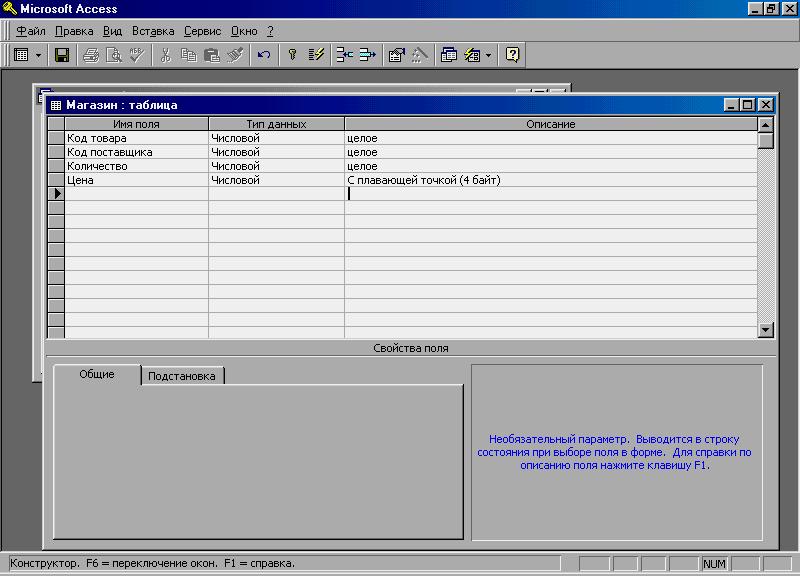The width and height of the screenshot is (800, 576).
Task: Set the Primary Key with key icon
Action: pyautogui.click(x=292, y=55)
